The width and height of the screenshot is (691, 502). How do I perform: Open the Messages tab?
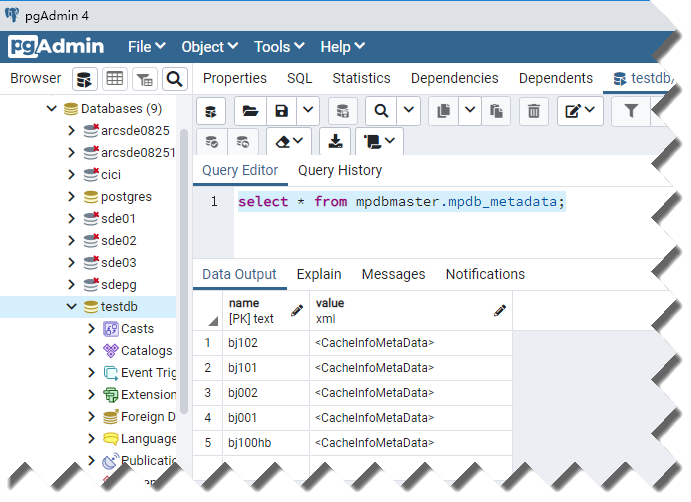394,275
